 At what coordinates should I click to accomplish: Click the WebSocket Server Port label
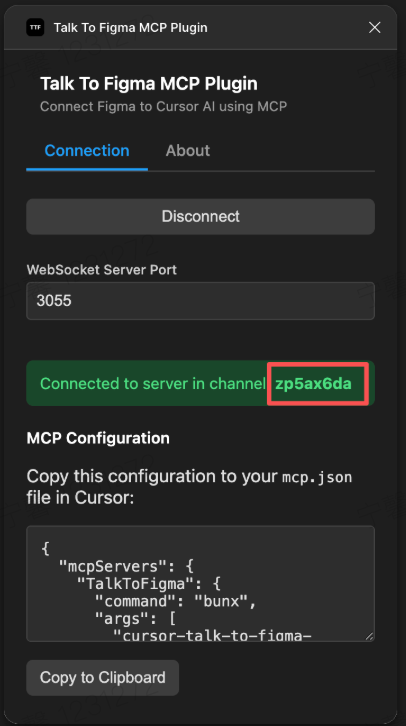click(x=102, y=270)
